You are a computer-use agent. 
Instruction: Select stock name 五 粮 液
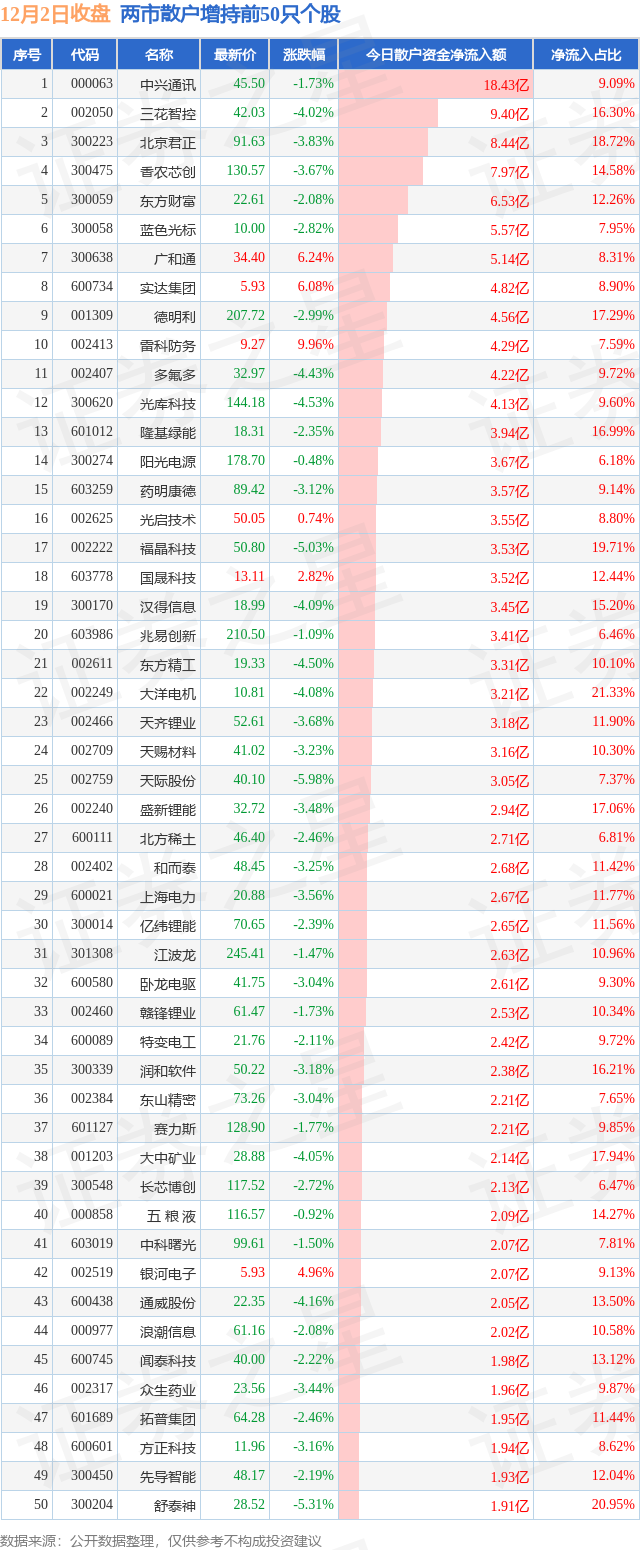tap(171, 1215)
